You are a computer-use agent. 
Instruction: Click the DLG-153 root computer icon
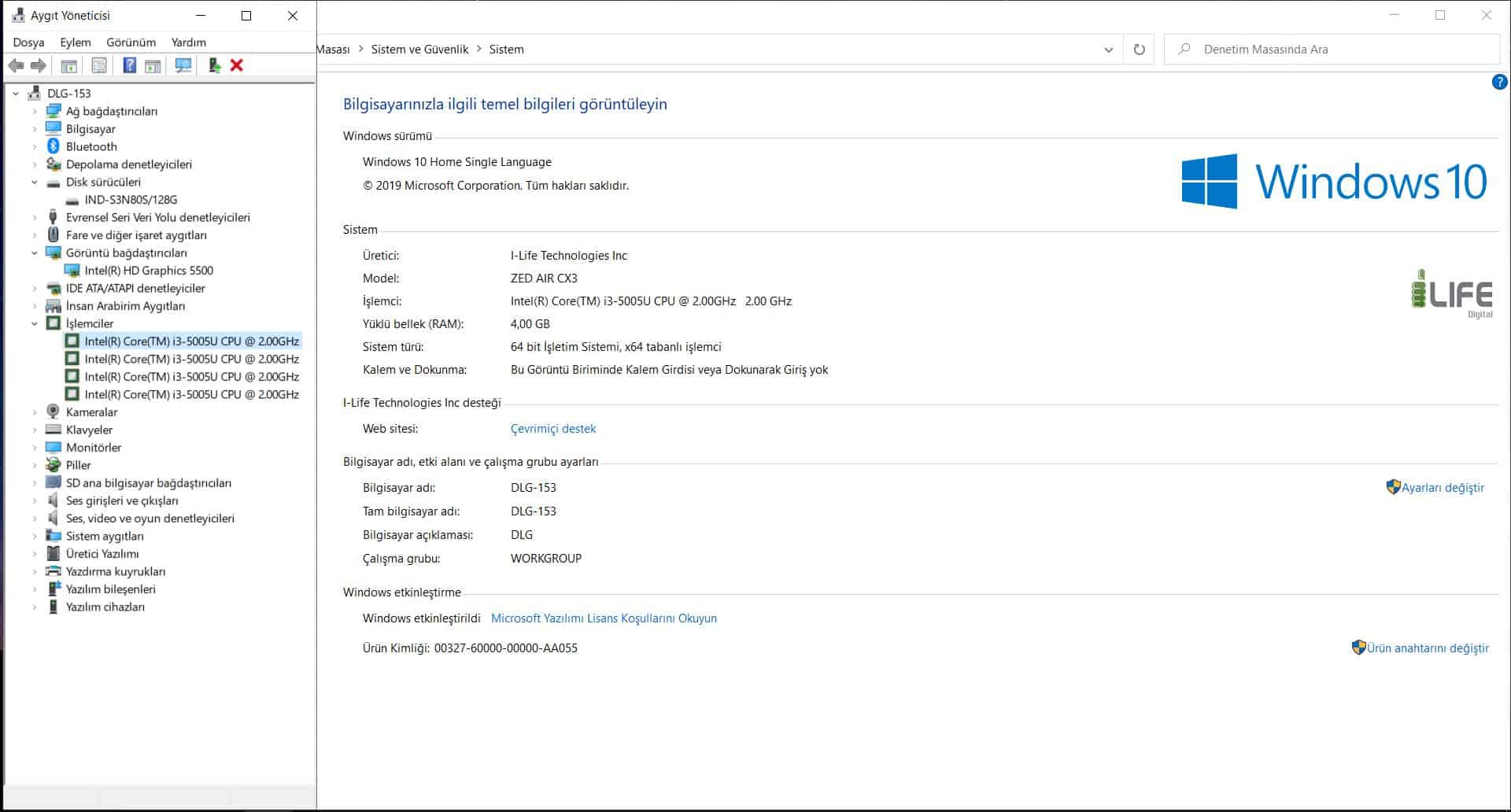34,93
